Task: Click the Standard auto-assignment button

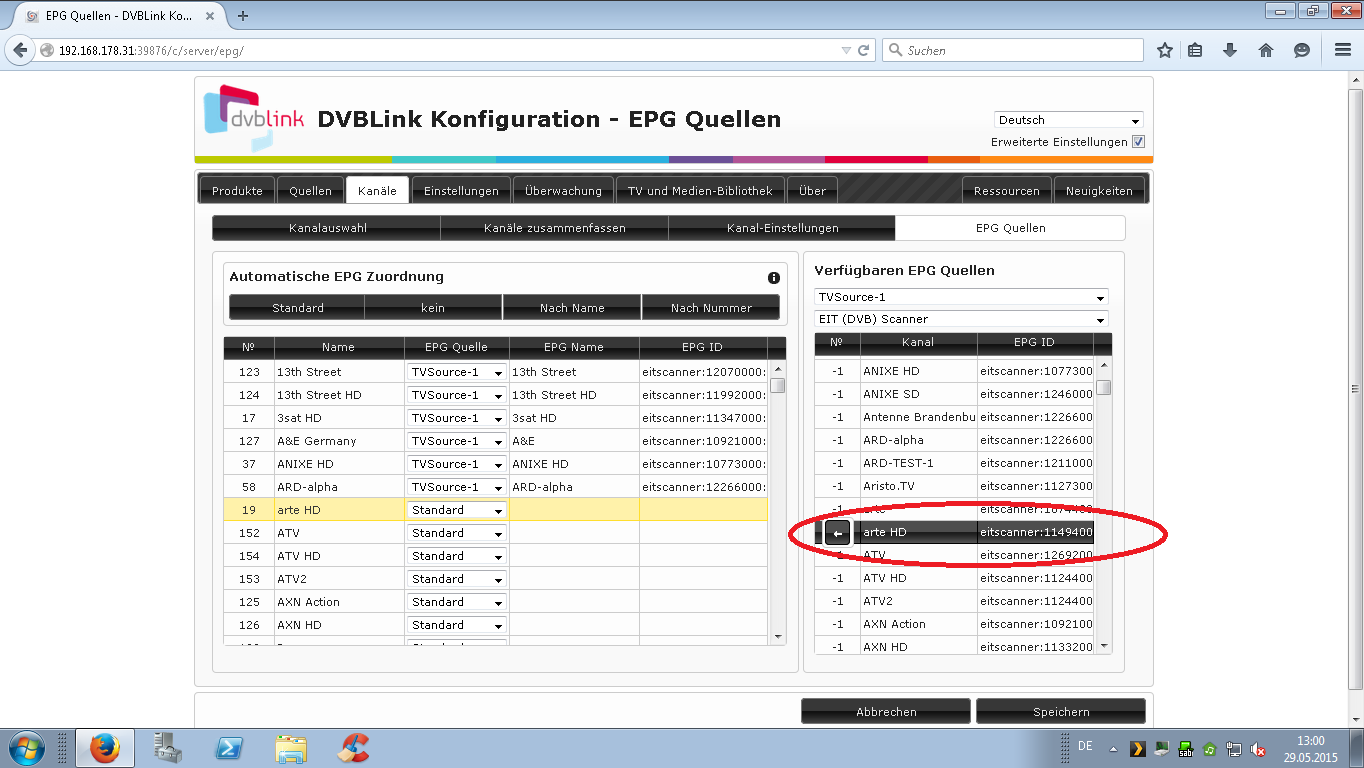Action: click(297, 308)
